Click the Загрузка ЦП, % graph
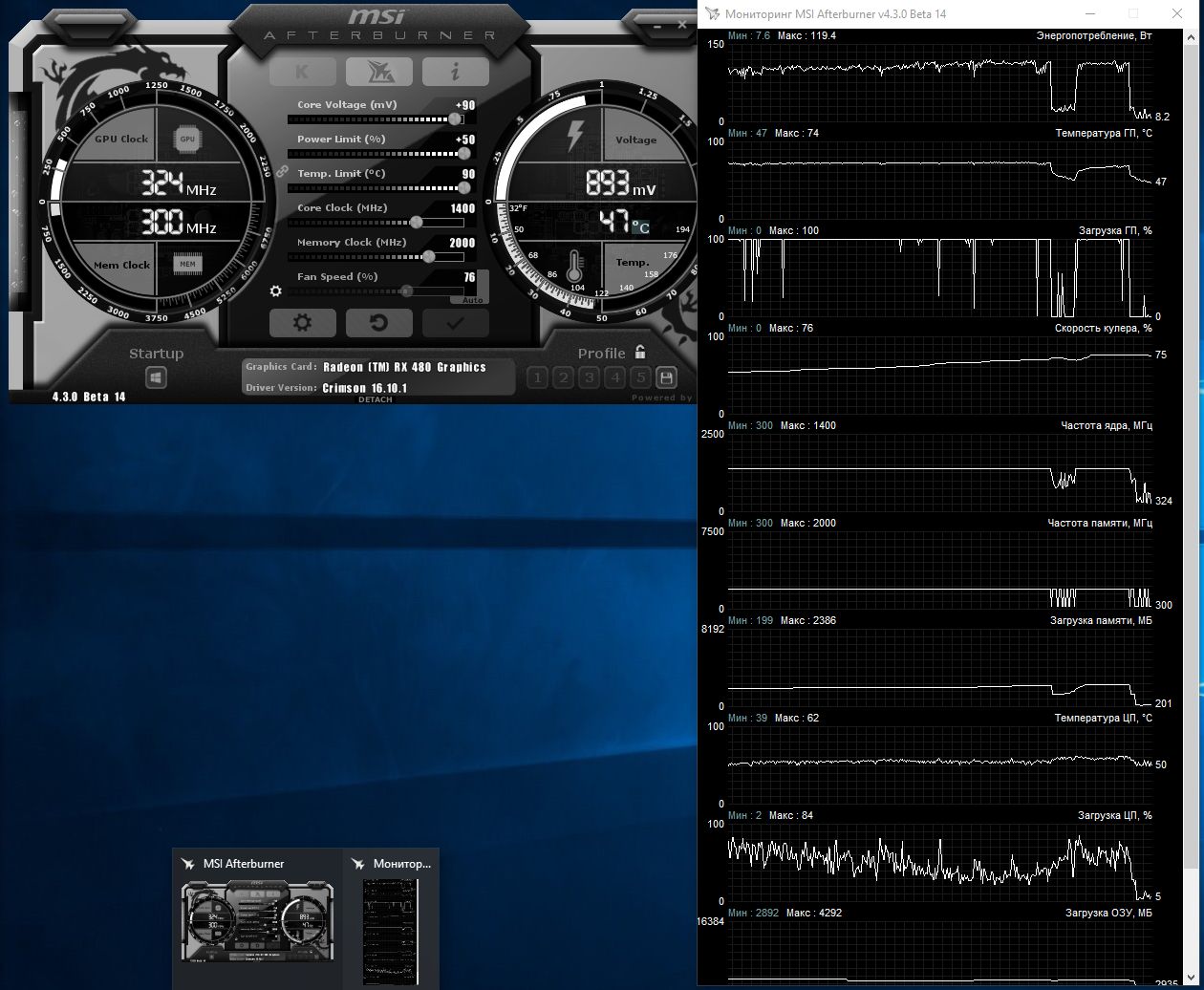 click(940, 863)
